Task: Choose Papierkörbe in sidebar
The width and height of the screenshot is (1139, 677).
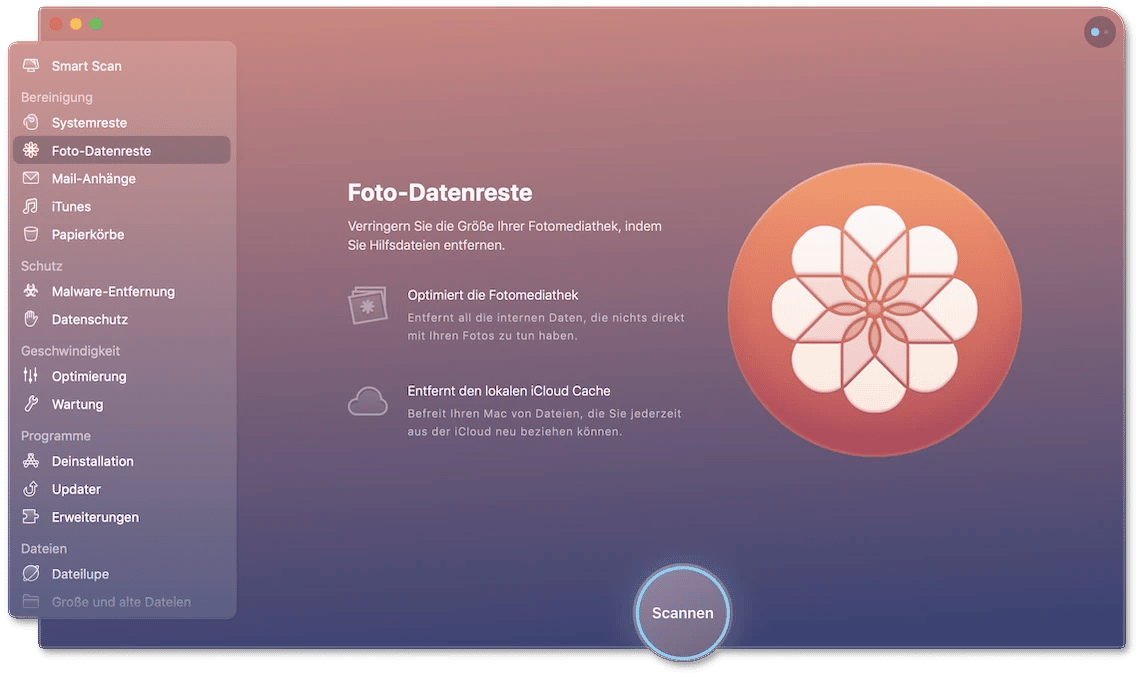Action: pos(121,234)
